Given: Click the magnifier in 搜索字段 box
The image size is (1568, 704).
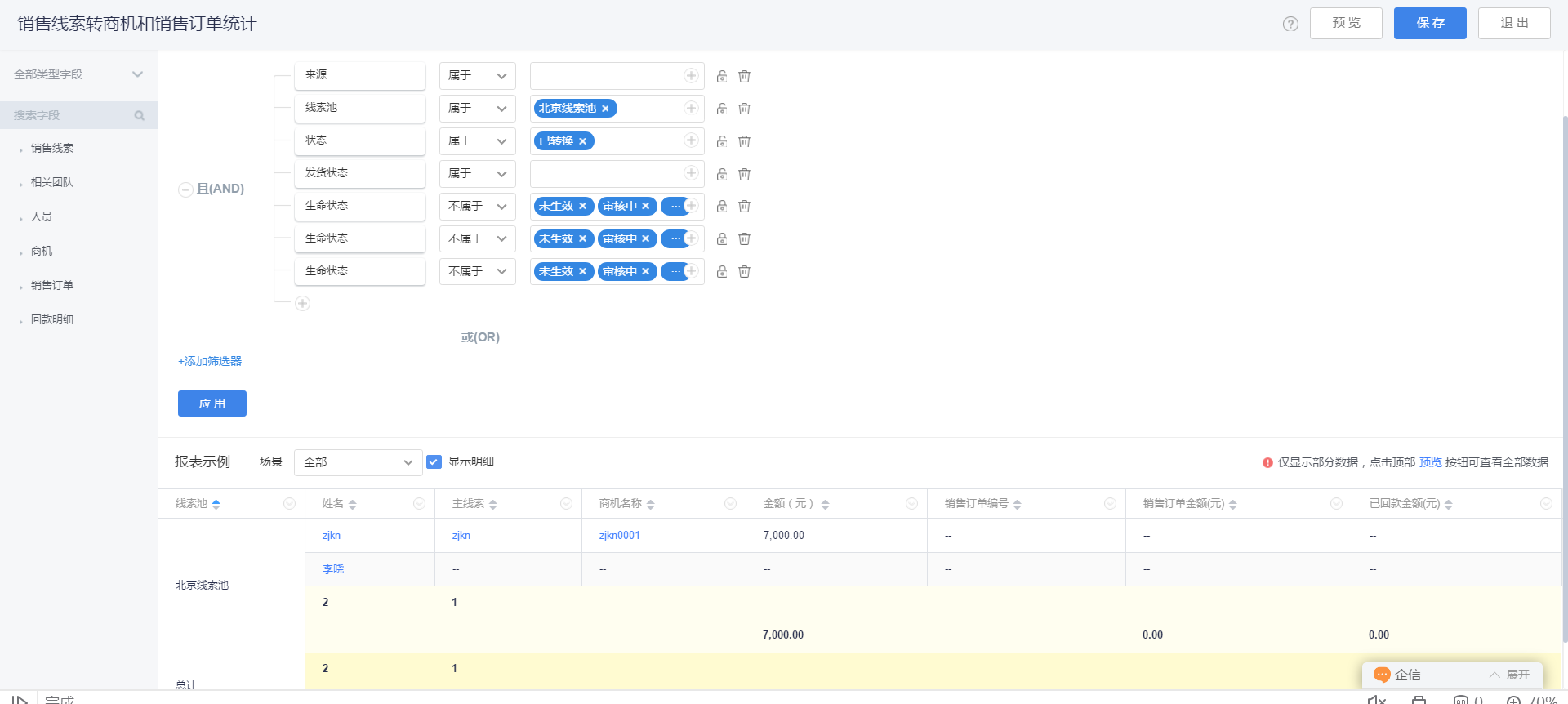Looking at the screenshot, I should 140,115.
